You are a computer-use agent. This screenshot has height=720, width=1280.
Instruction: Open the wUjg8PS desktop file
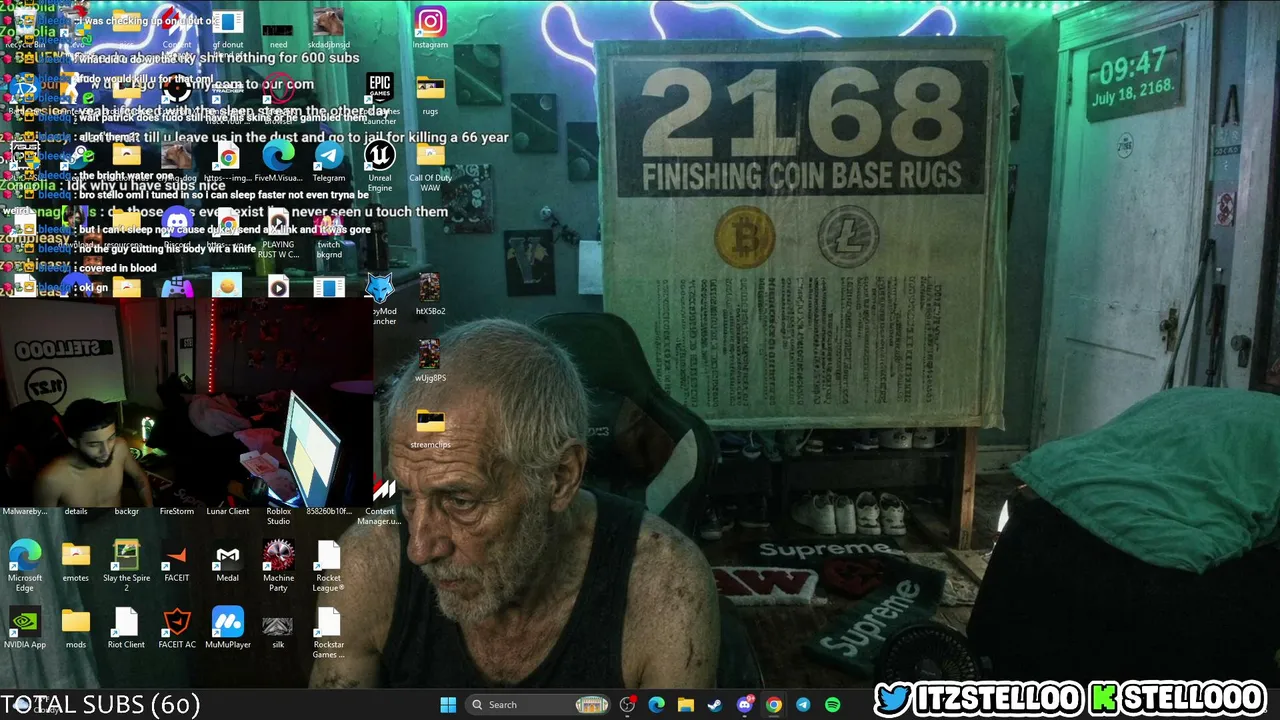(x=430, y=362)
